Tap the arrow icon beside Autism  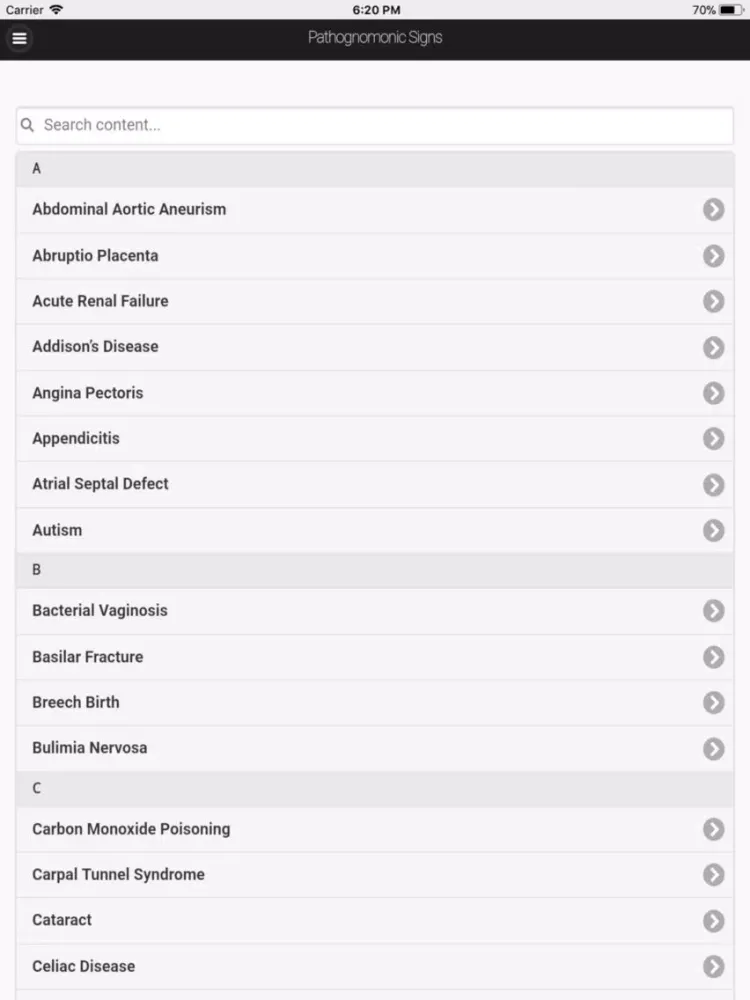tap(713, 530)
